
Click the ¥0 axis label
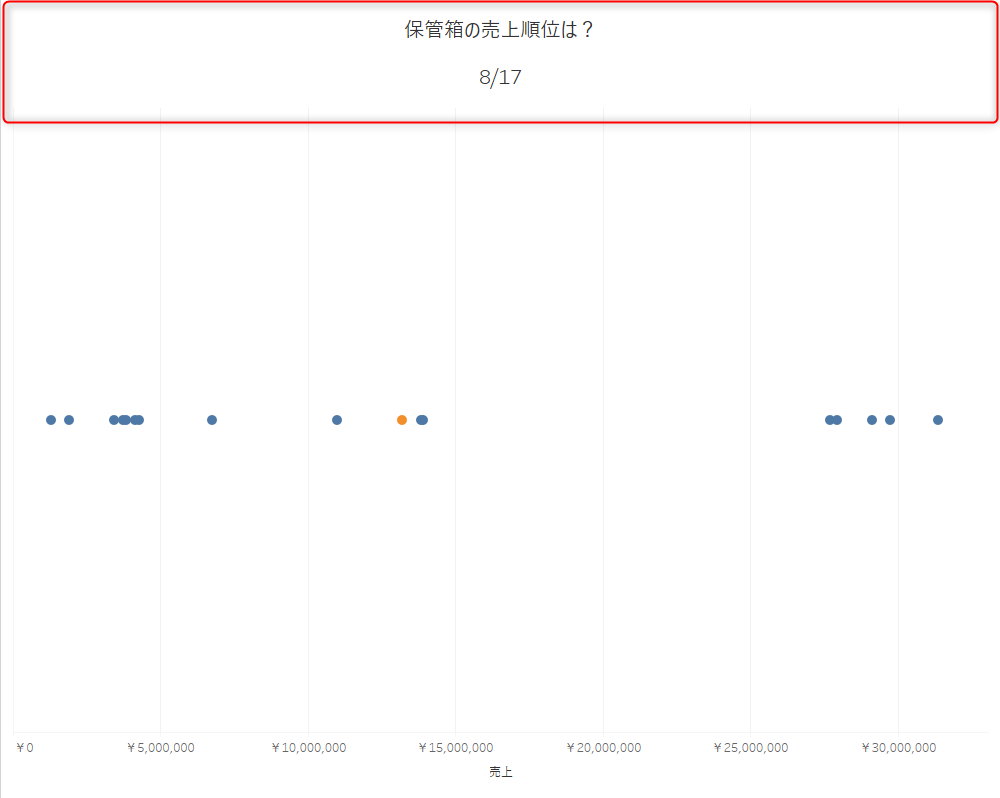tap(25, 748)
